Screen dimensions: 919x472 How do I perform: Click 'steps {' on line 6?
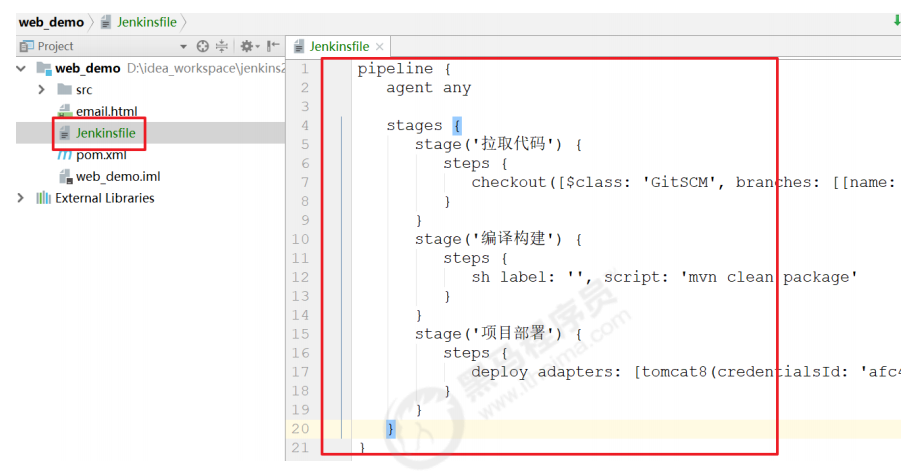[475, 164]
